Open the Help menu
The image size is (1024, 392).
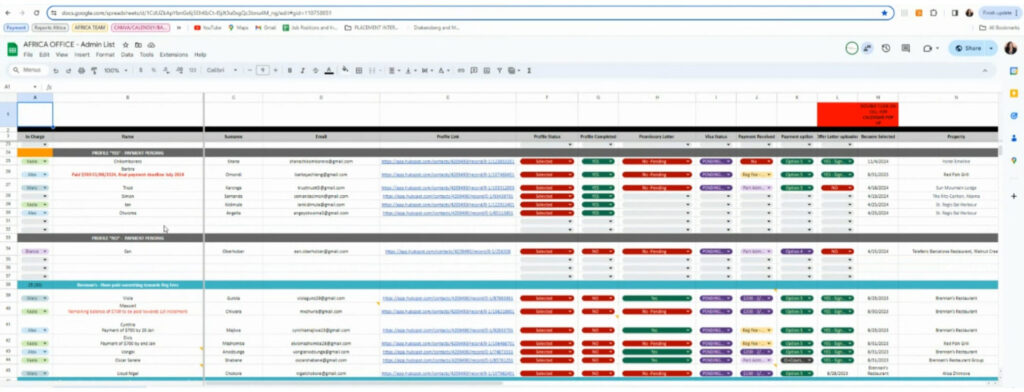tap(200, 55)
